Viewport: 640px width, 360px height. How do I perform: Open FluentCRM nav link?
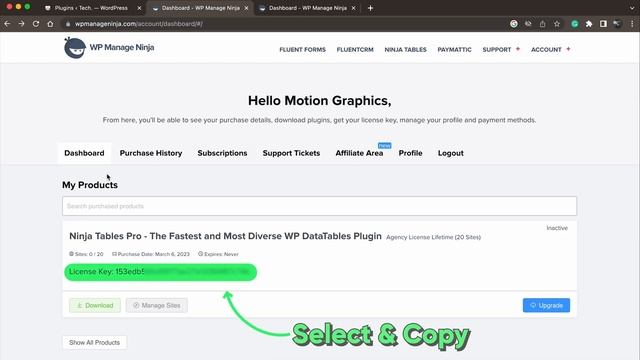pos(355,49)
